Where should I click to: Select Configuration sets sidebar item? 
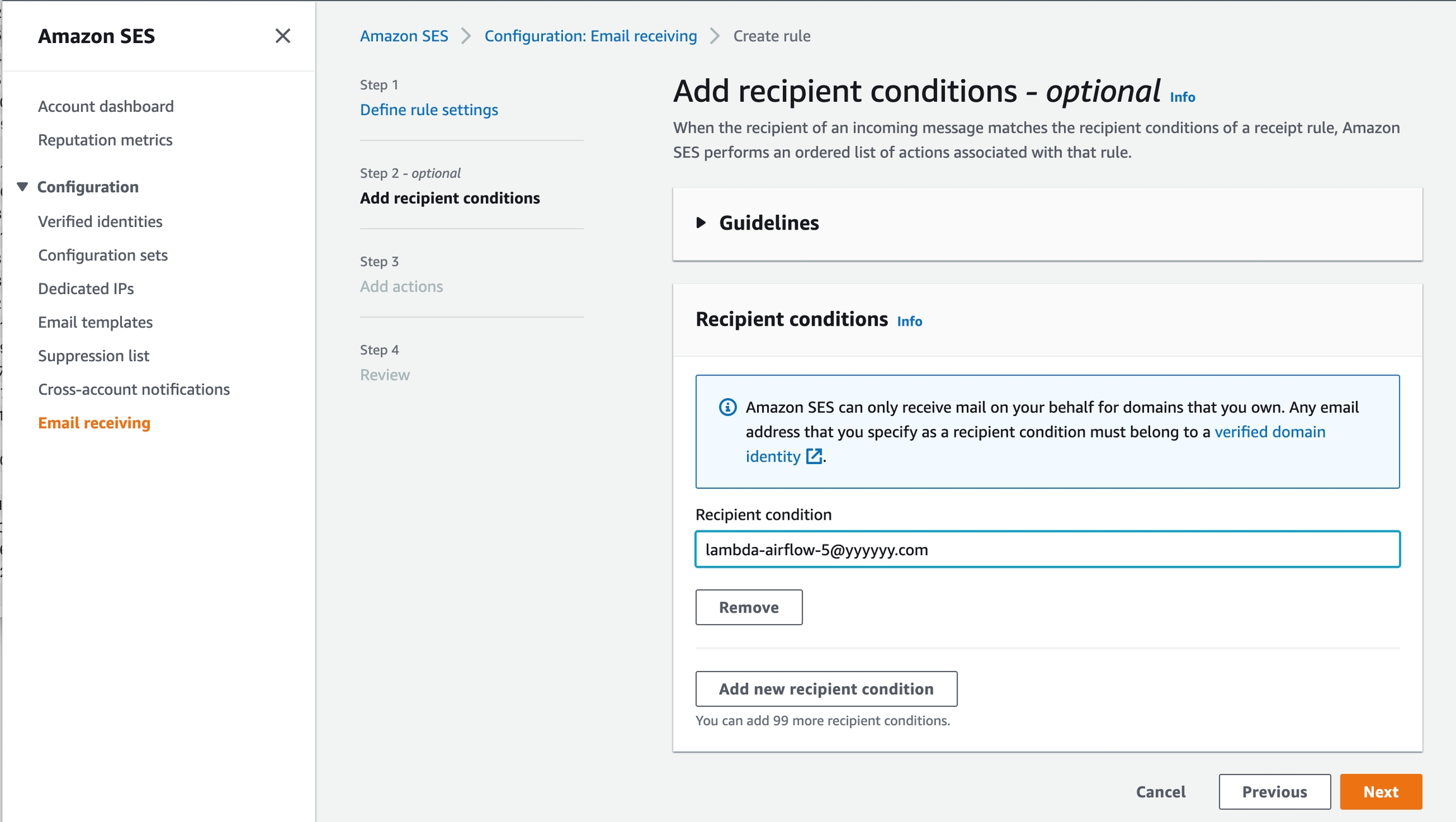(x=102, y=255)
